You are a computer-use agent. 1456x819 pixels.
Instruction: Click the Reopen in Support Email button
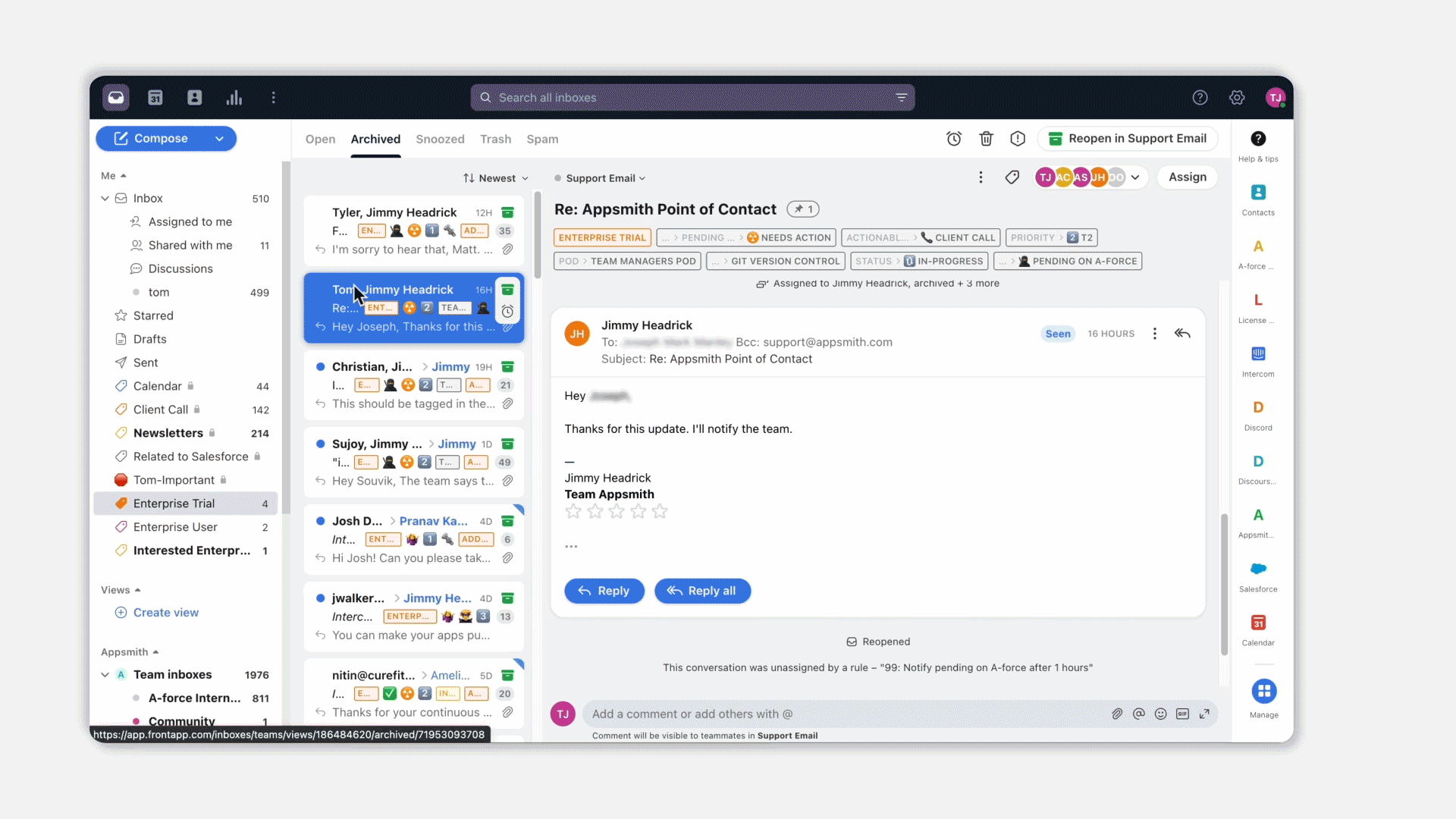(x=1128, y=138)
